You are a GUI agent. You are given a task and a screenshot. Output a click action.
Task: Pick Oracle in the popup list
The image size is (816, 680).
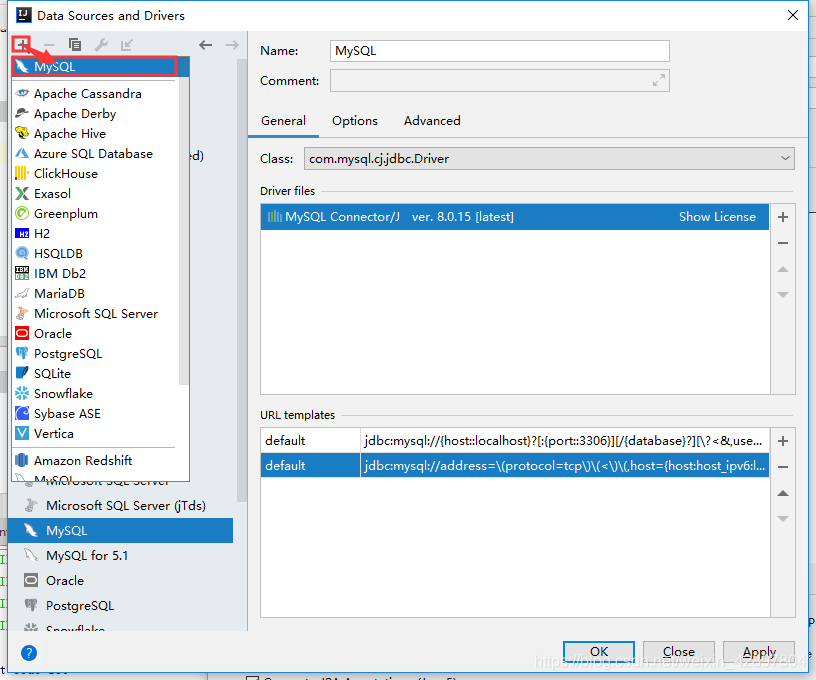click(x=95, y=333)
